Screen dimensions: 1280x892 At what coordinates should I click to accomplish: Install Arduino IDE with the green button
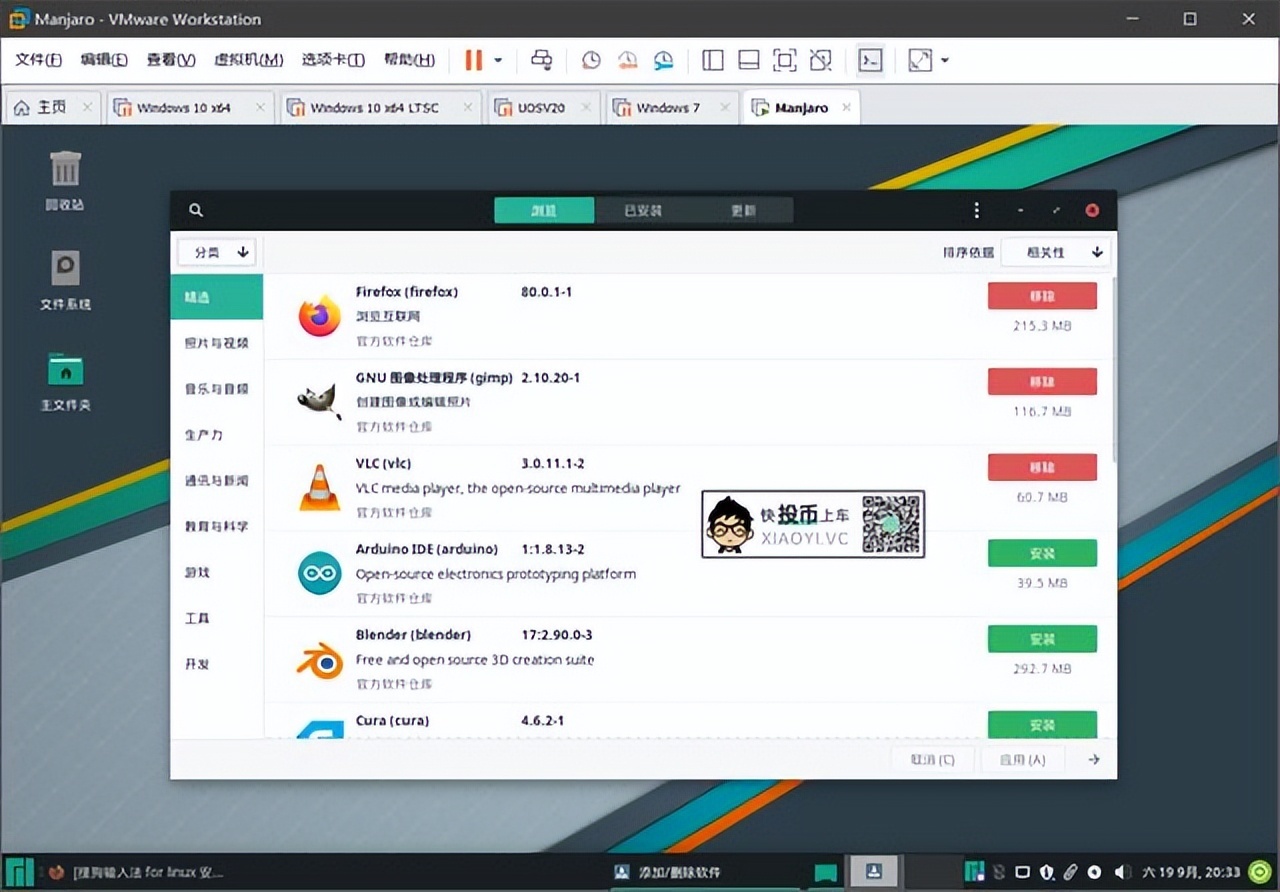(x=1042, y=553)
